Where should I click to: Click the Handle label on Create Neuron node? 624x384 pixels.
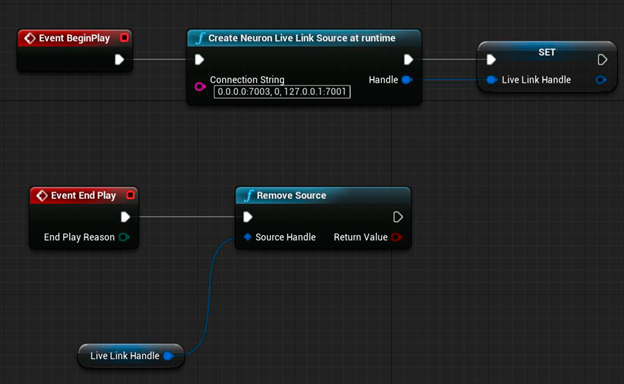[x=383, y=80]
